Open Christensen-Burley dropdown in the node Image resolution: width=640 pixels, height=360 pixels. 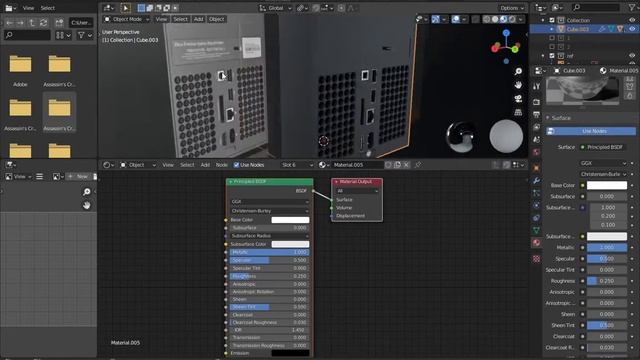point(269,211)
